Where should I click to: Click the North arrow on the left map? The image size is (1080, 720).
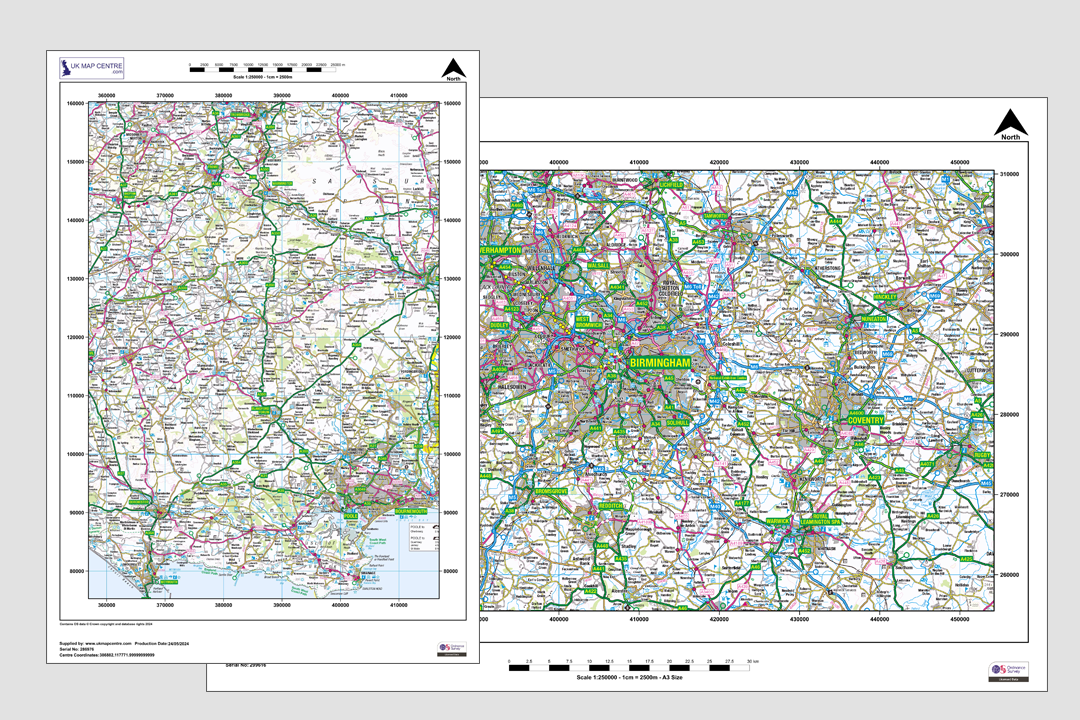tap(455, 68)
